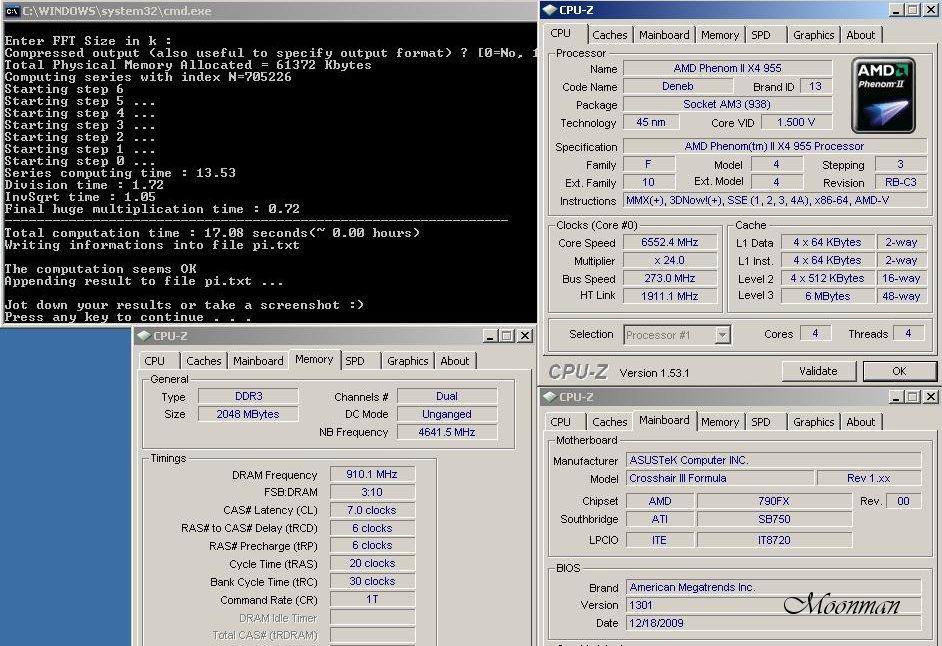The width and height of the screenshot is (942, 646).
Task: Click the CAS# Latency value 7.0 clocks
Action: (x=372, y=510)
